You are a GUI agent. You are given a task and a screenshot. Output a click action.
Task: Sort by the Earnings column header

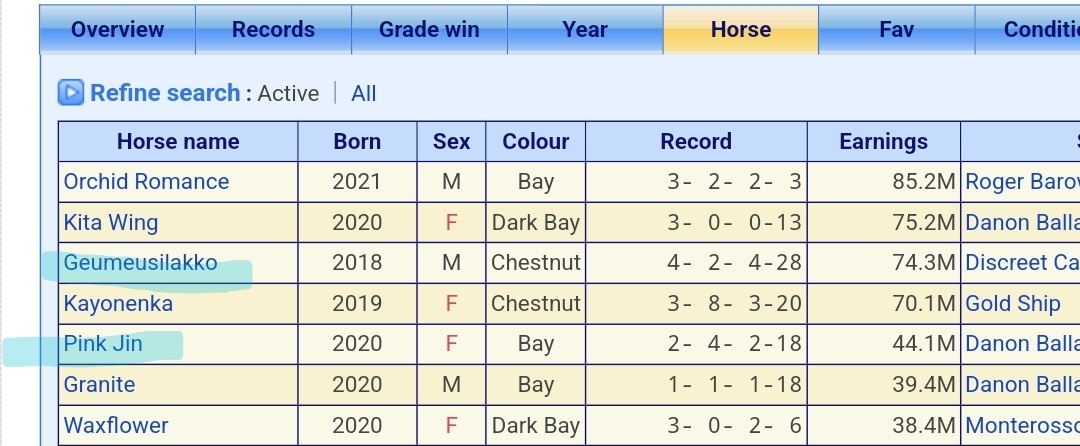(x=884, y=142)
